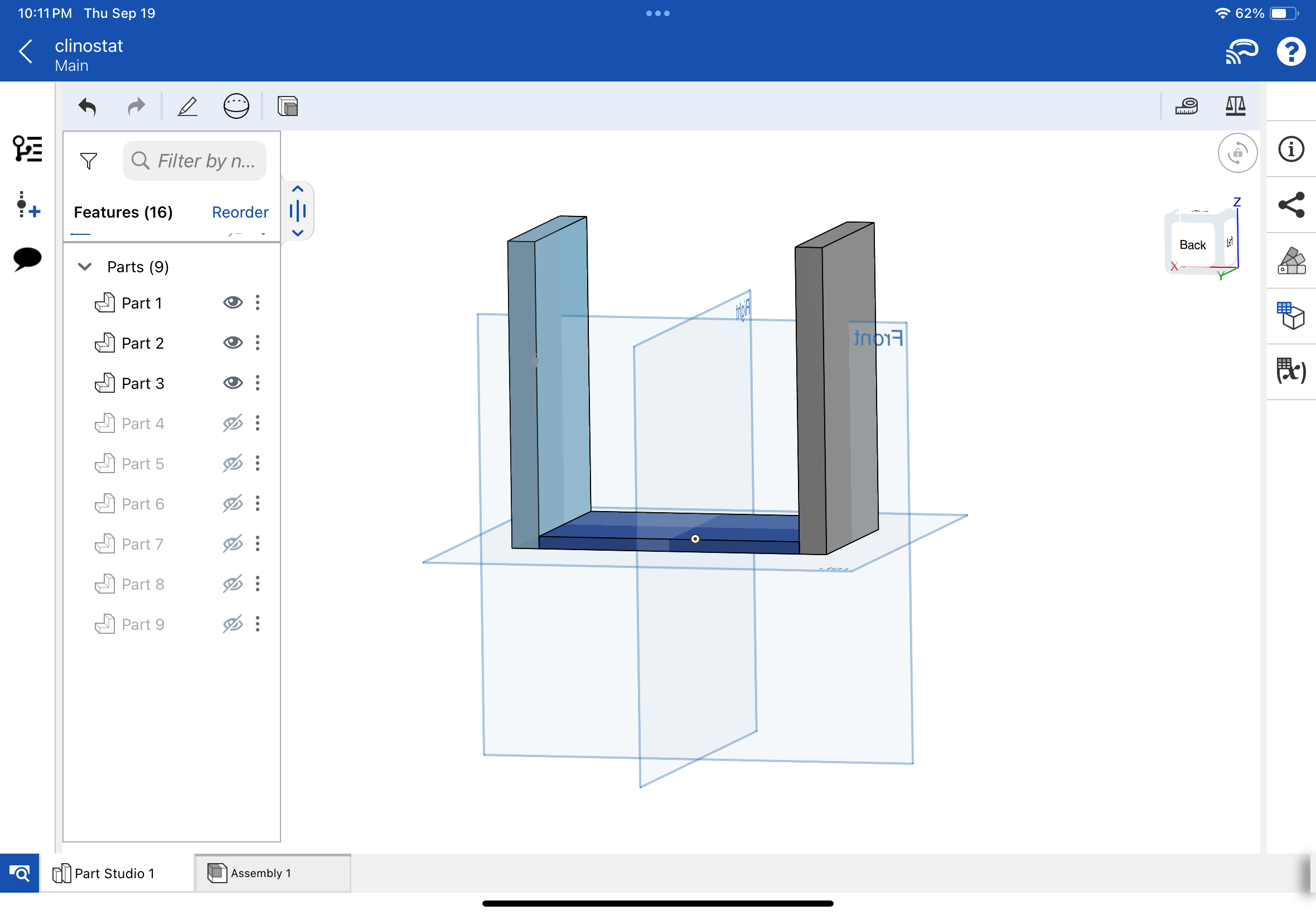This screenshot has width=1316, height=915.
Task: Show Part 9 using its eye icon
Action: pyautogui.click(x=233, y=624)
